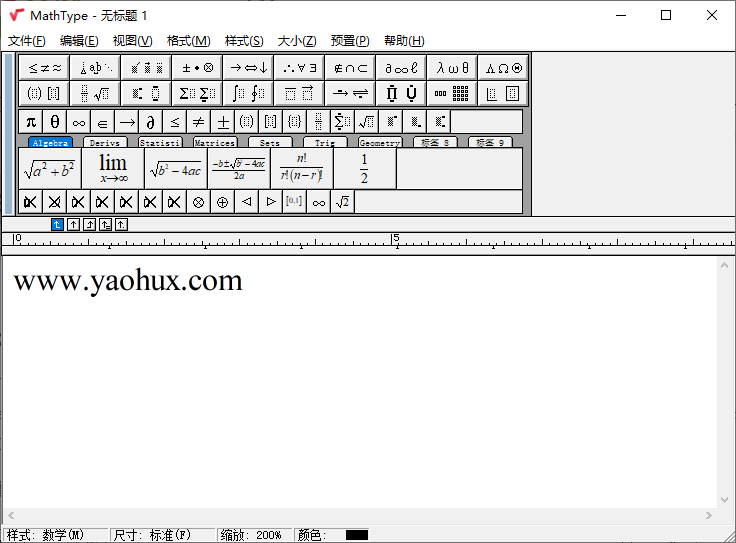The image size is (736, 543).
Task: Open the Greek lowercase λ ω θ palette
Action: pyautogui.click(x=452, y=68)
